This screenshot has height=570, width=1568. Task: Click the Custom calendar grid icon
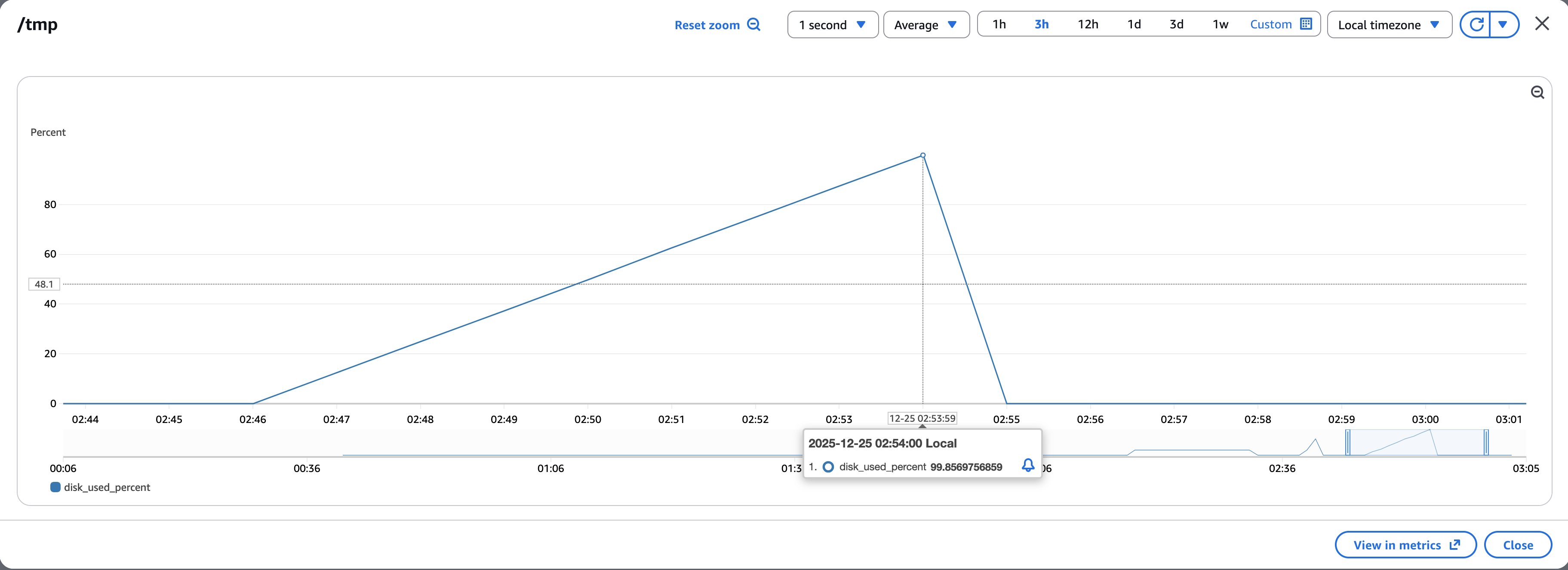point(1306,25)
